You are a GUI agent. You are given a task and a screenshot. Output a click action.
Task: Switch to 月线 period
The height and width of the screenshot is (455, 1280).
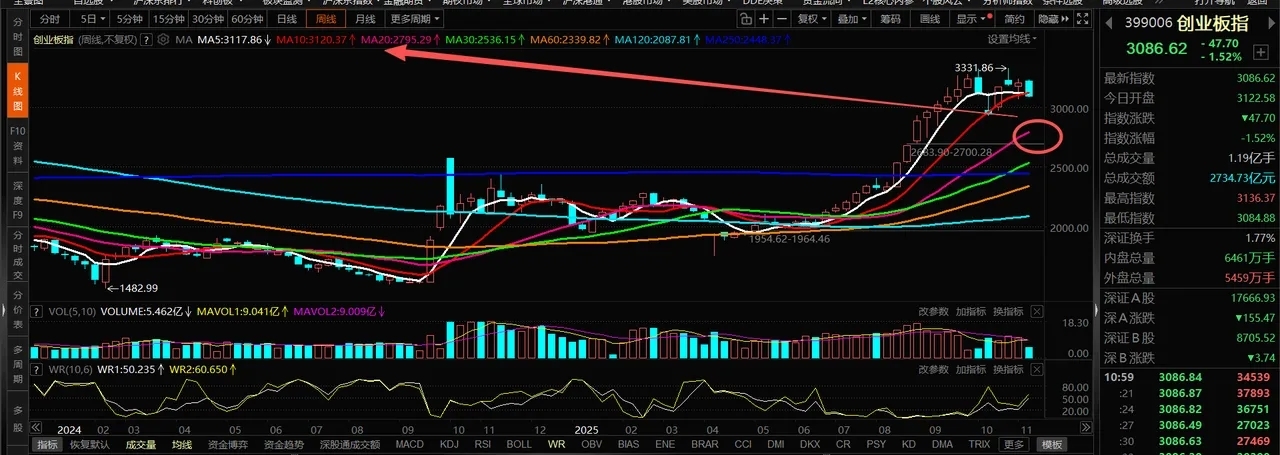364,19
